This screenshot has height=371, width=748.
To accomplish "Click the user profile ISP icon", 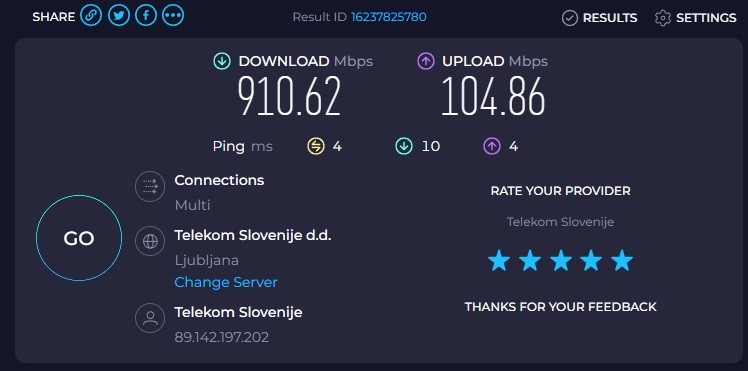I will [x=150, y=318].
